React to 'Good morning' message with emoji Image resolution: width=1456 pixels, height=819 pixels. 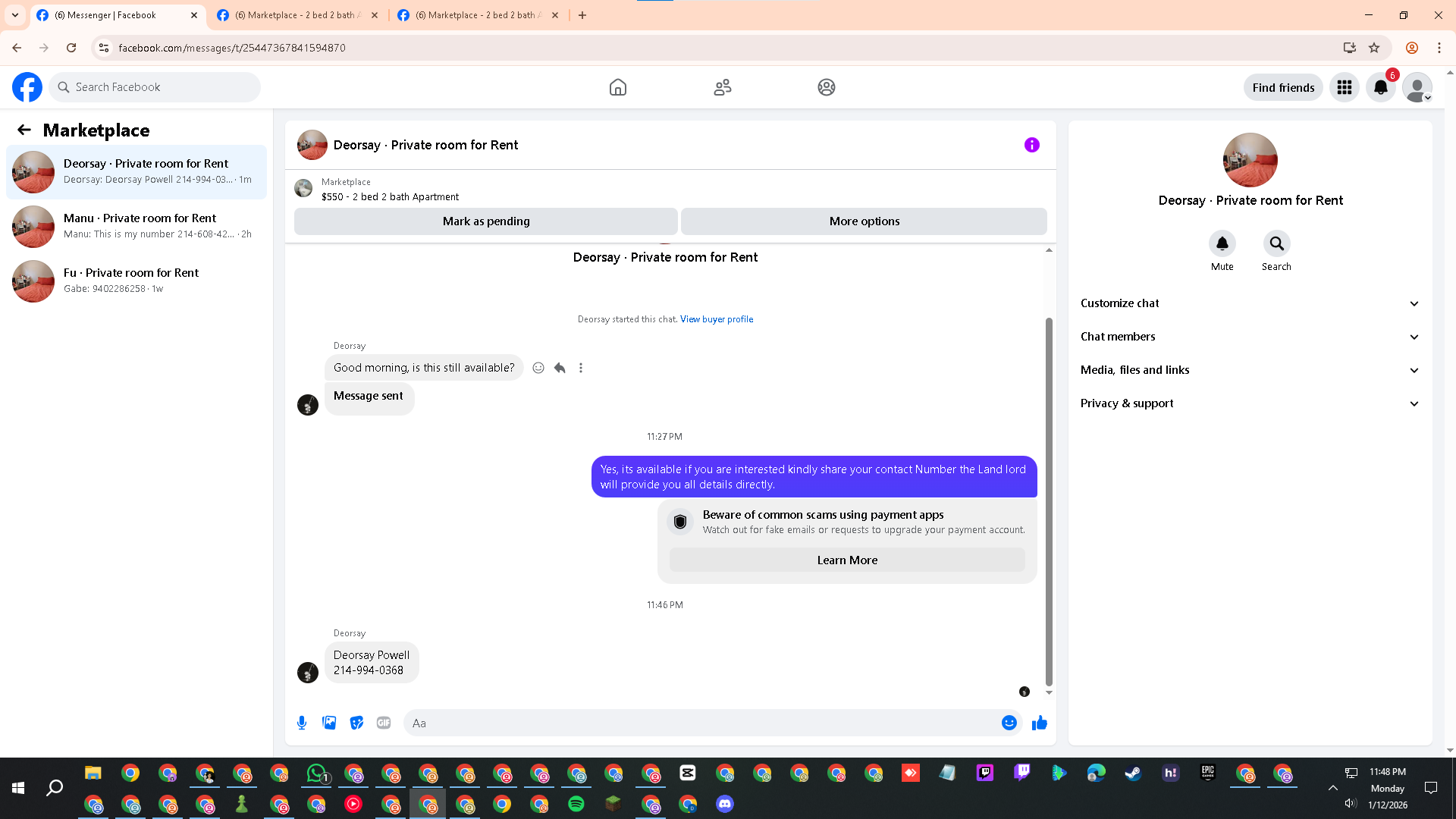(x=538, y=368)
